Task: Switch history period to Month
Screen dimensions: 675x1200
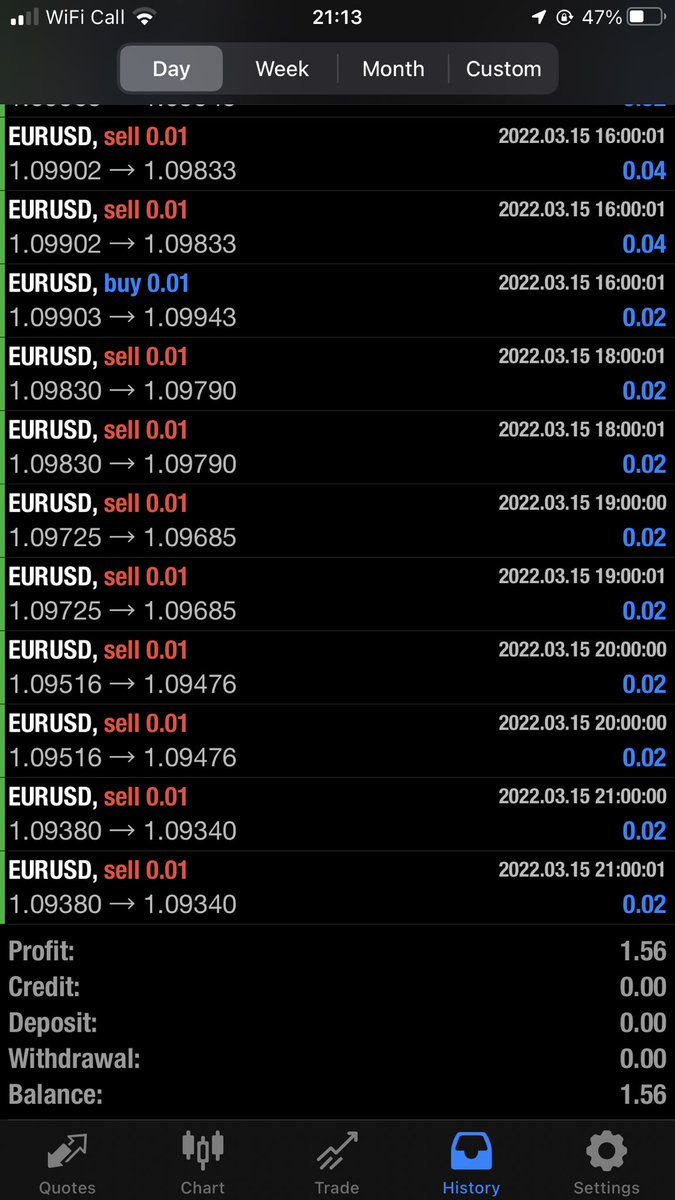Action: coord(393,69)
